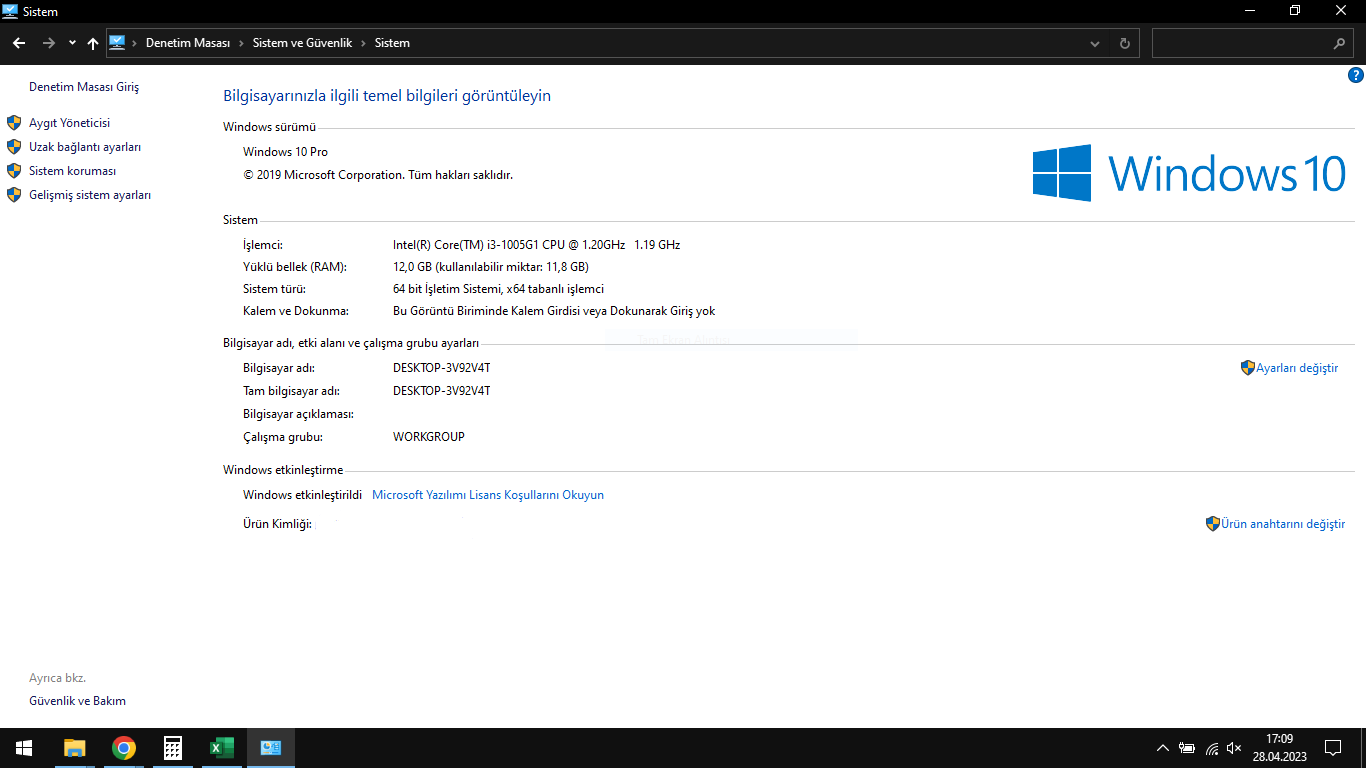Click the 64 bit İşletim Sistemi text
This screenshot has height=768, width=1366.
click(498, 289)
